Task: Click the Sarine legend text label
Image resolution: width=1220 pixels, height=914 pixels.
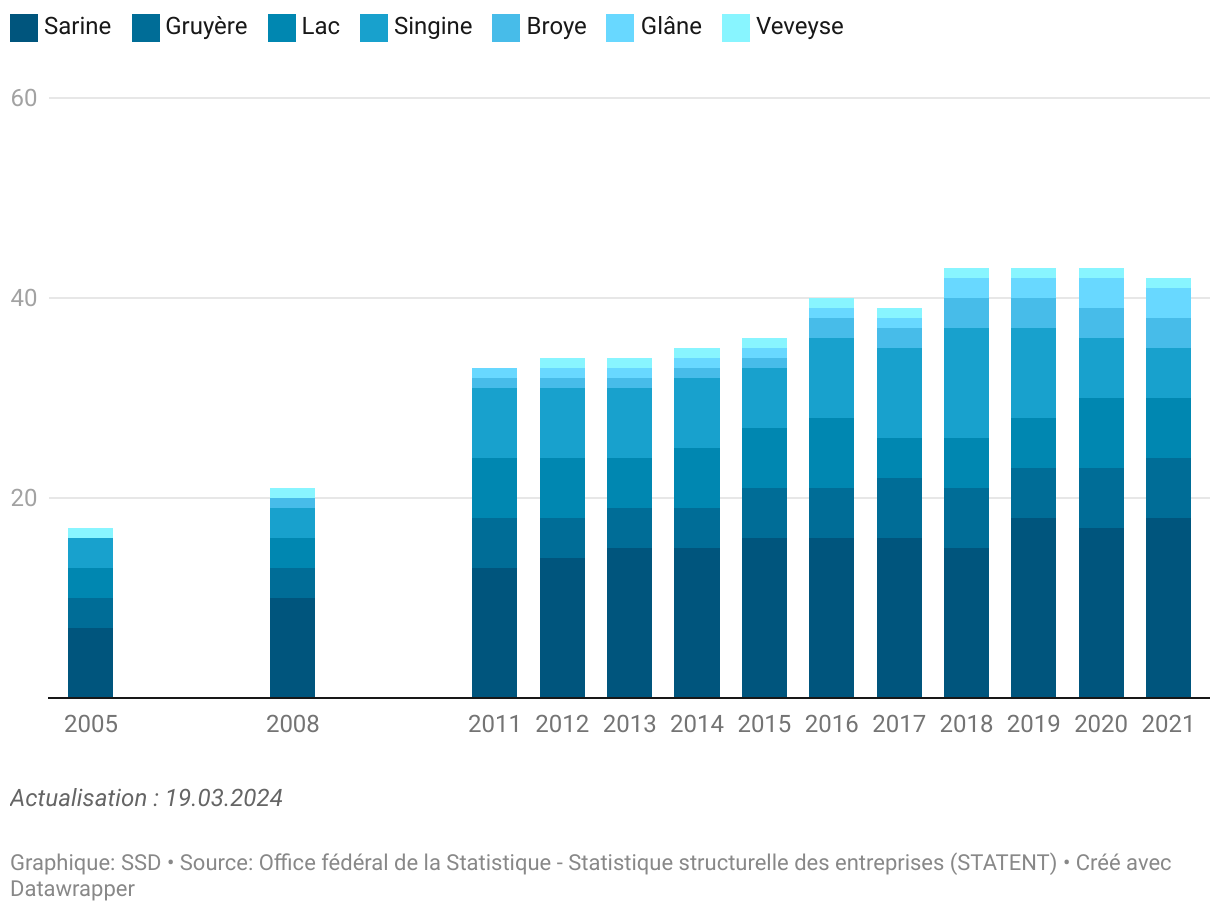Action: pyautogui.click(x=77, y=27)
